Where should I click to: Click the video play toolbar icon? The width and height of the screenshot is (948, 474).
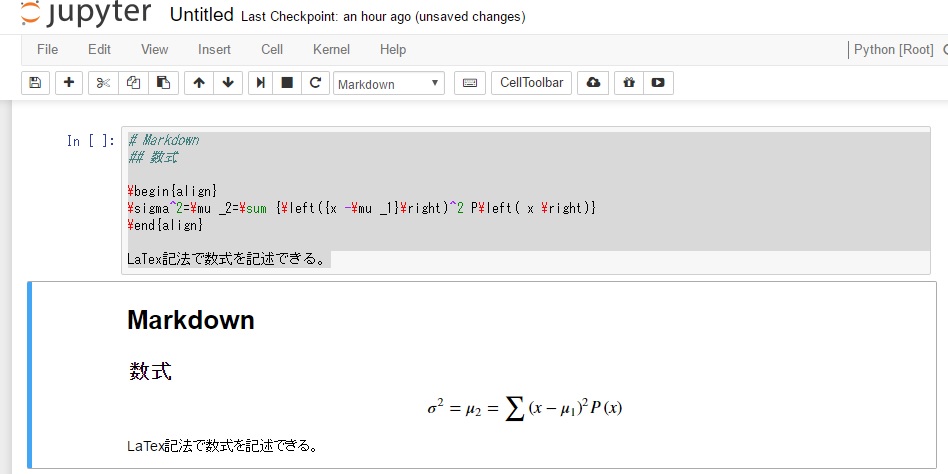click(658, 83)
